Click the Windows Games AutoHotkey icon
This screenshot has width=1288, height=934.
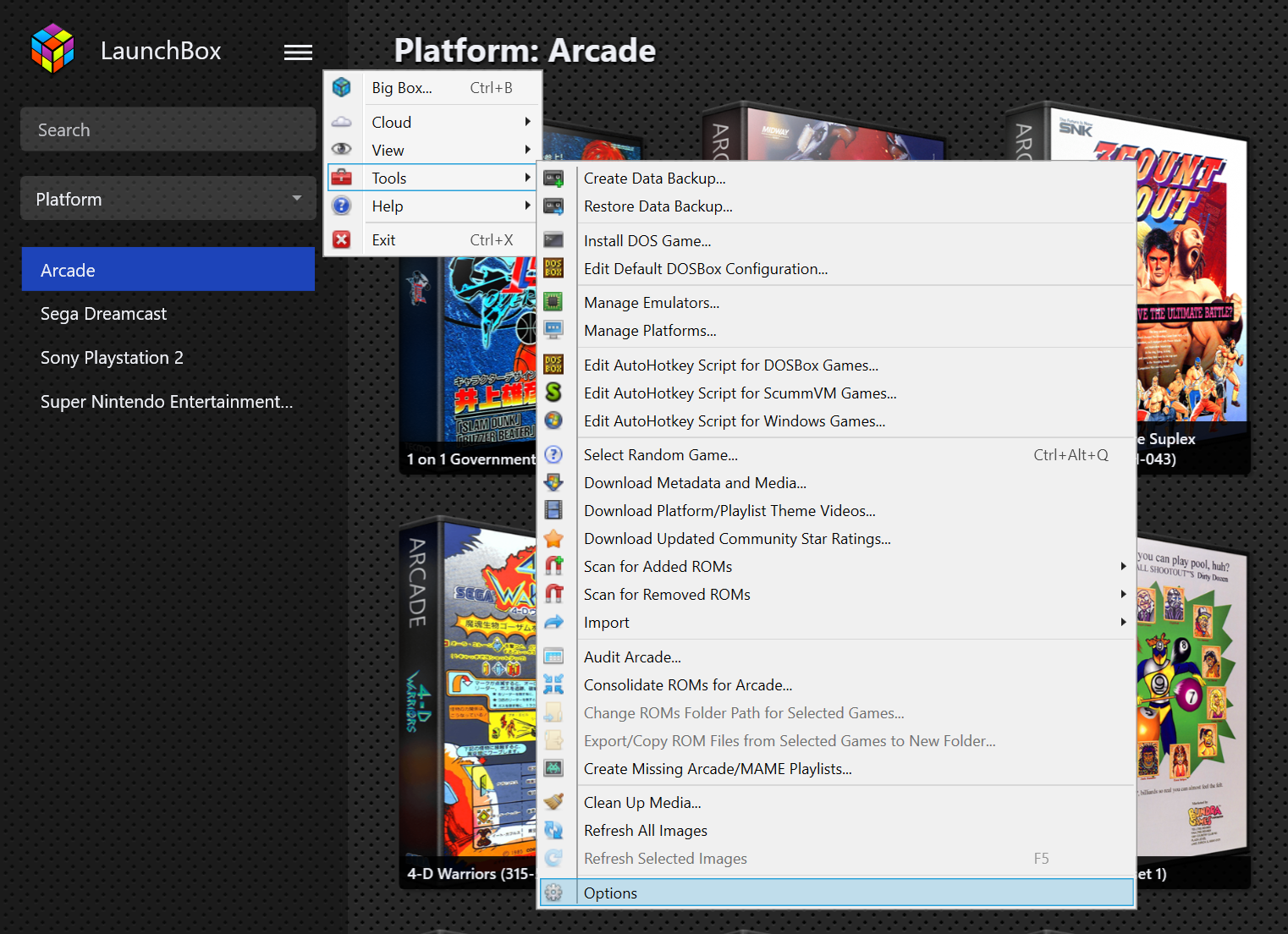tap(553, 420)
